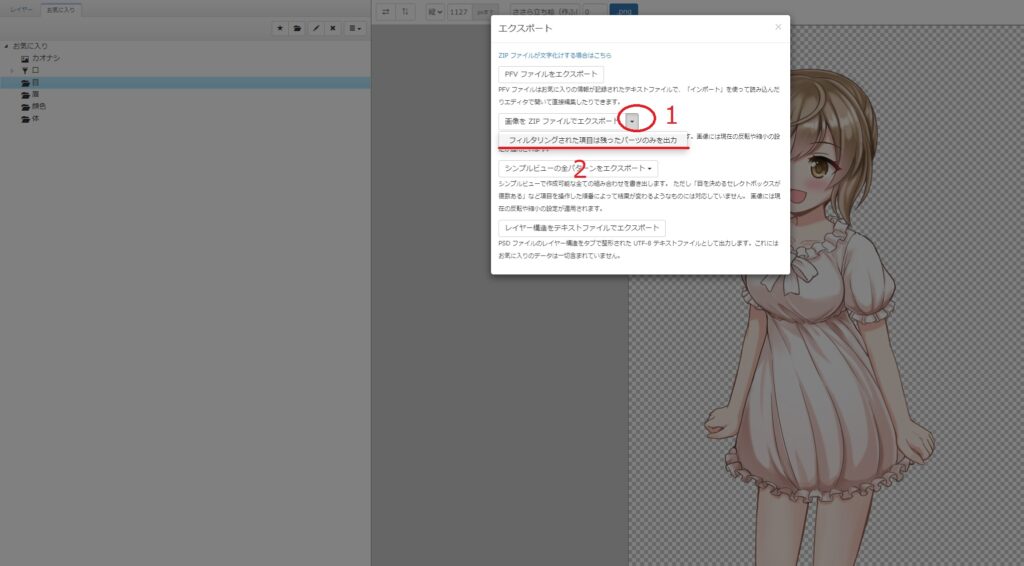
Task: Click the folder icon beside 頬色
Action: 25,107
